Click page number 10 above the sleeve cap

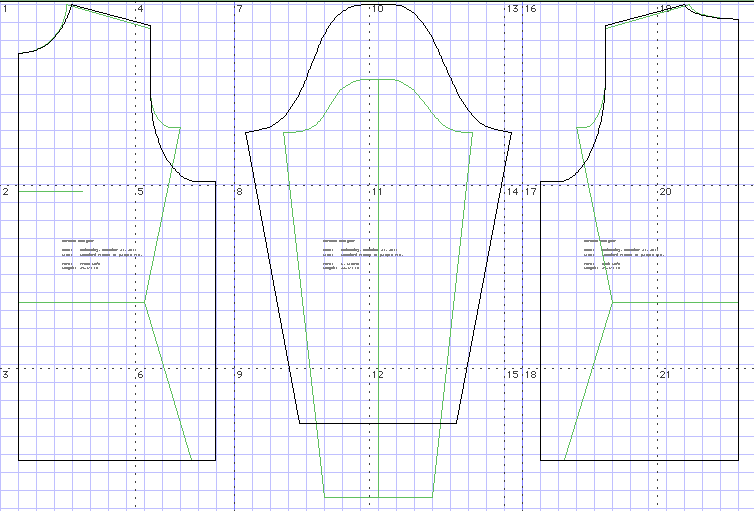377,9
